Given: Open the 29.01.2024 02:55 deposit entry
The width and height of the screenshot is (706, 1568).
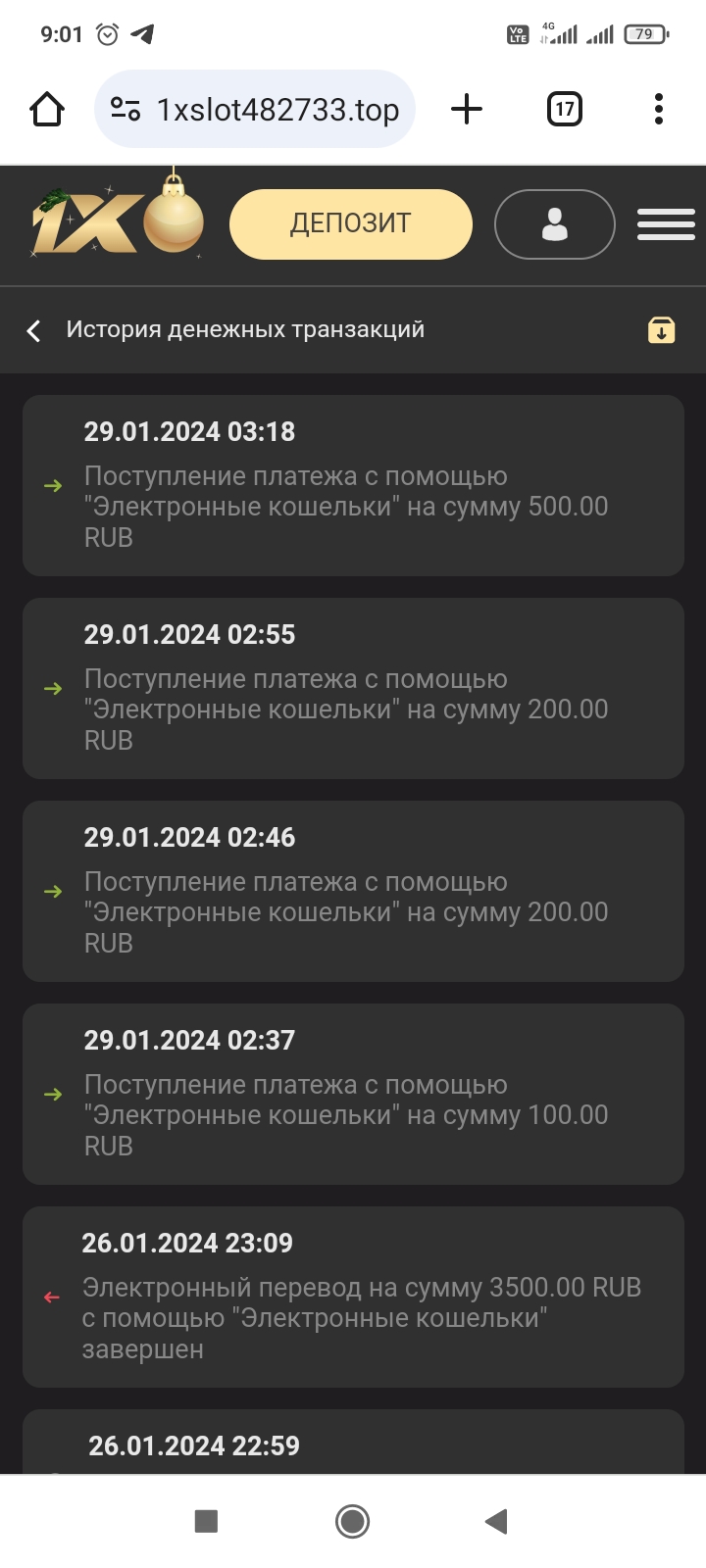Looking at the screenshot, I should [x=353, y=688].
